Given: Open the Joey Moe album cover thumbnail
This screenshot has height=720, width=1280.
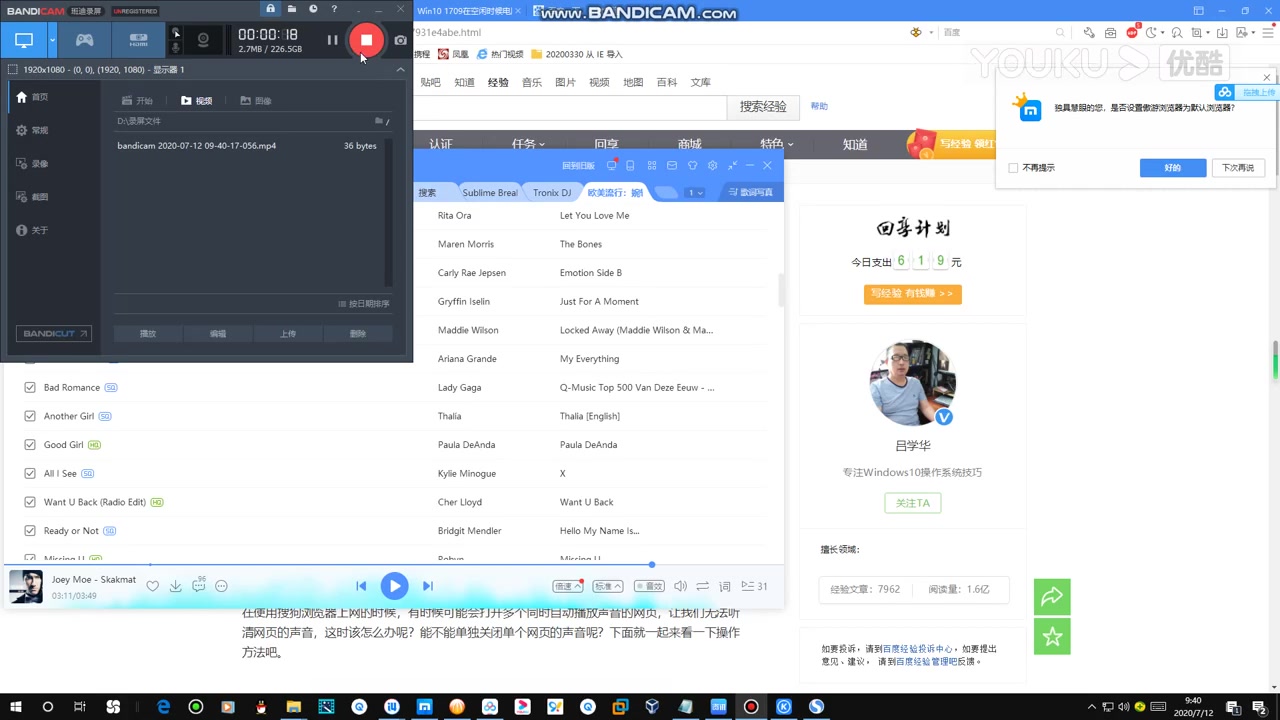Looking at the screenshot, I should tap(26, 587).
